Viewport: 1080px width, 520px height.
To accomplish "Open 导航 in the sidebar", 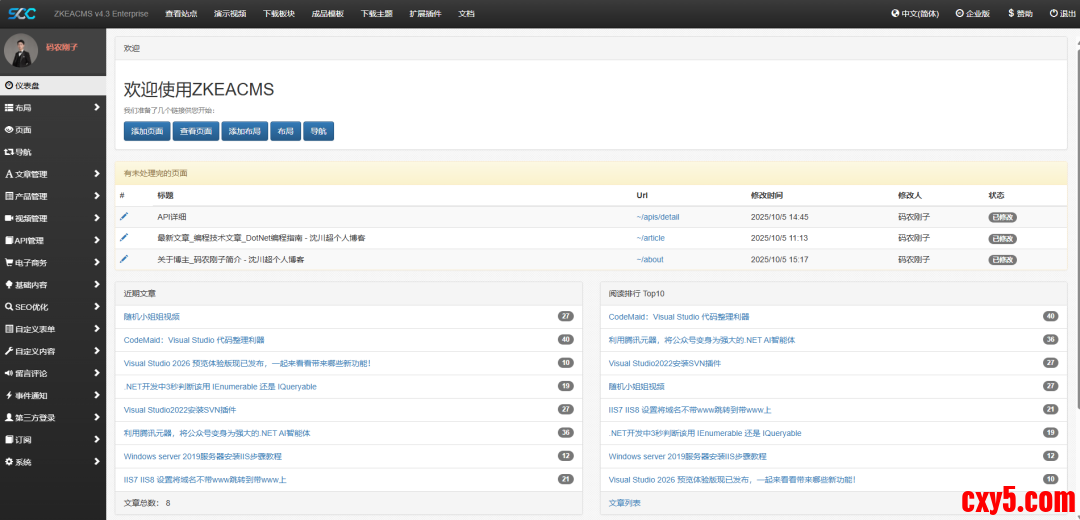I will coord(23,152).
